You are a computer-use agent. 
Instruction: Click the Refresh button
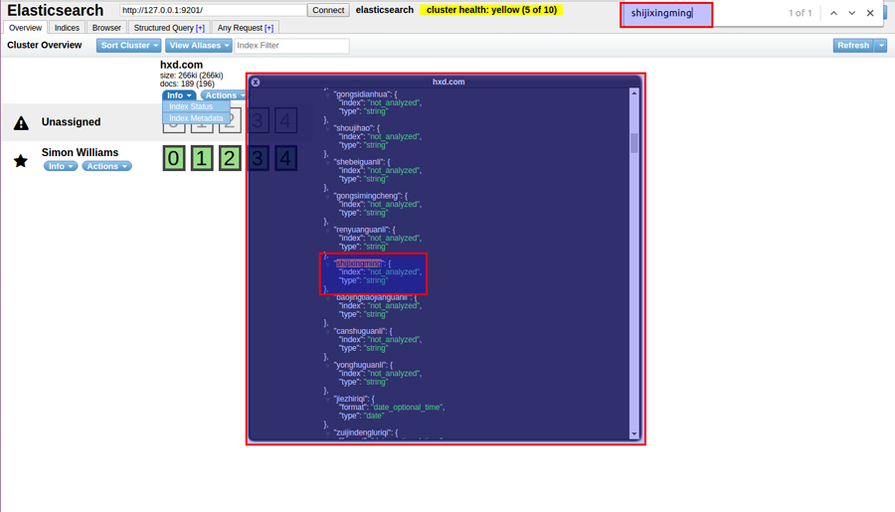point(853,46)
